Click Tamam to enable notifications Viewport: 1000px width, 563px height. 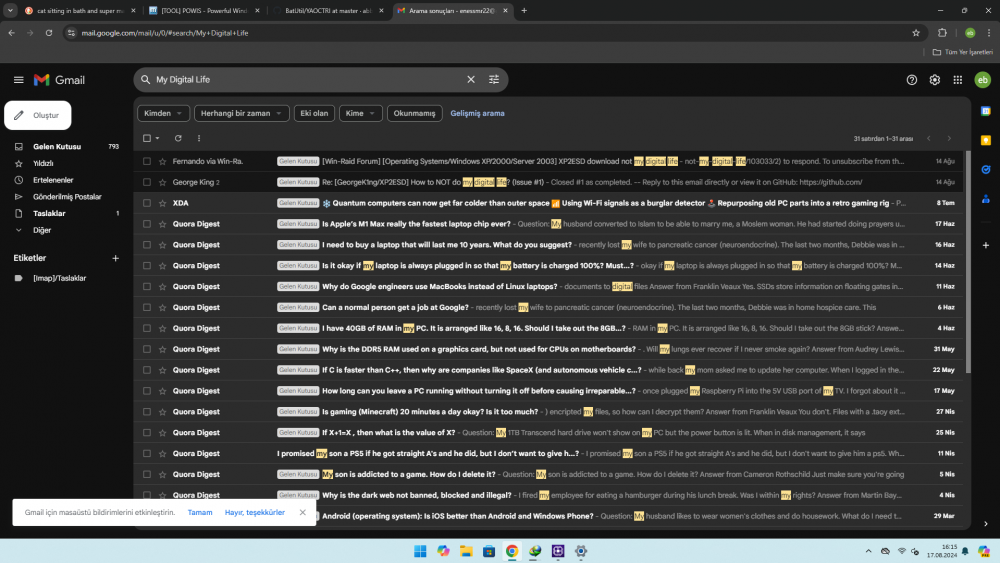pos(200,513)
